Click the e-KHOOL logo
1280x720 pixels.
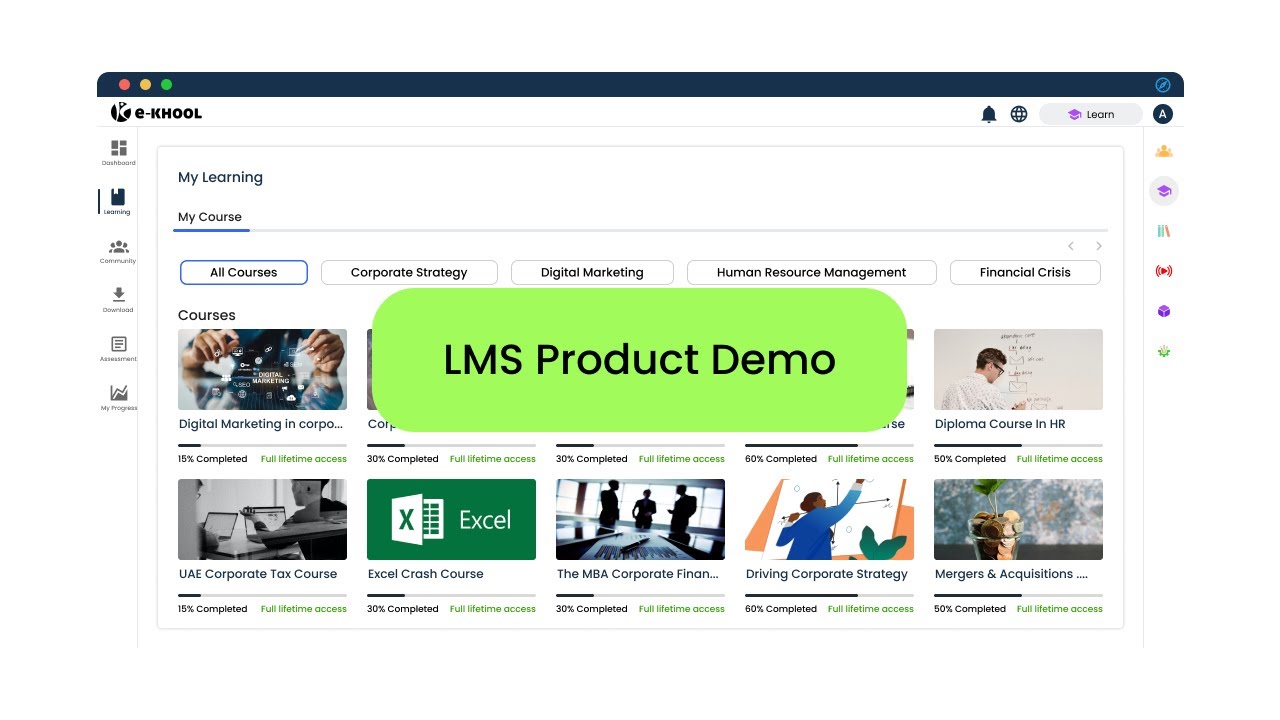pos(157,113)
